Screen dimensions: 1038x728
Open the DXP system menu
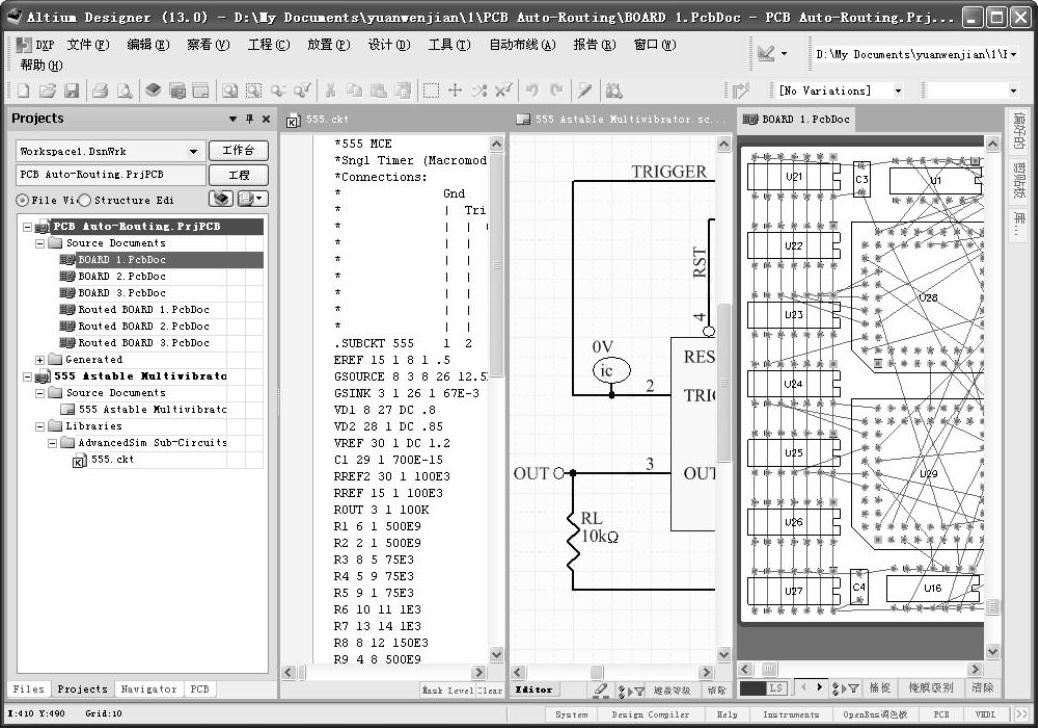pos(35,44)
